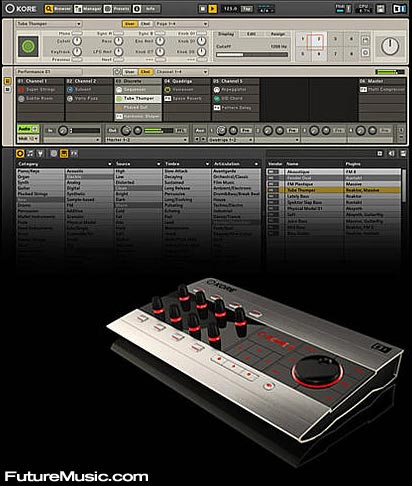Select morph square 7

point(335,54)
